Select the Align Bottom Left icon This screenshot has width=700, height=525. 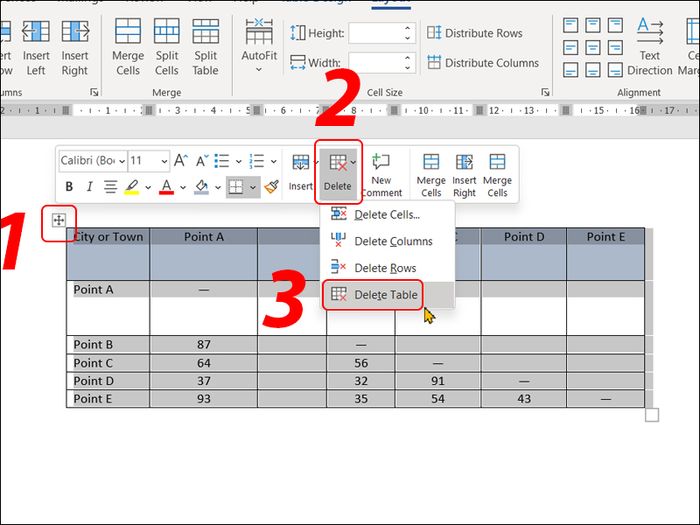pos(571,70)
